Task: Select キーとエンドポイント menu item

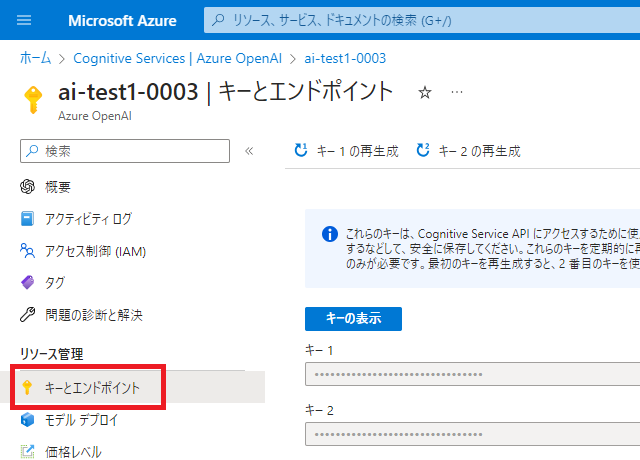Action: (133, 387)
